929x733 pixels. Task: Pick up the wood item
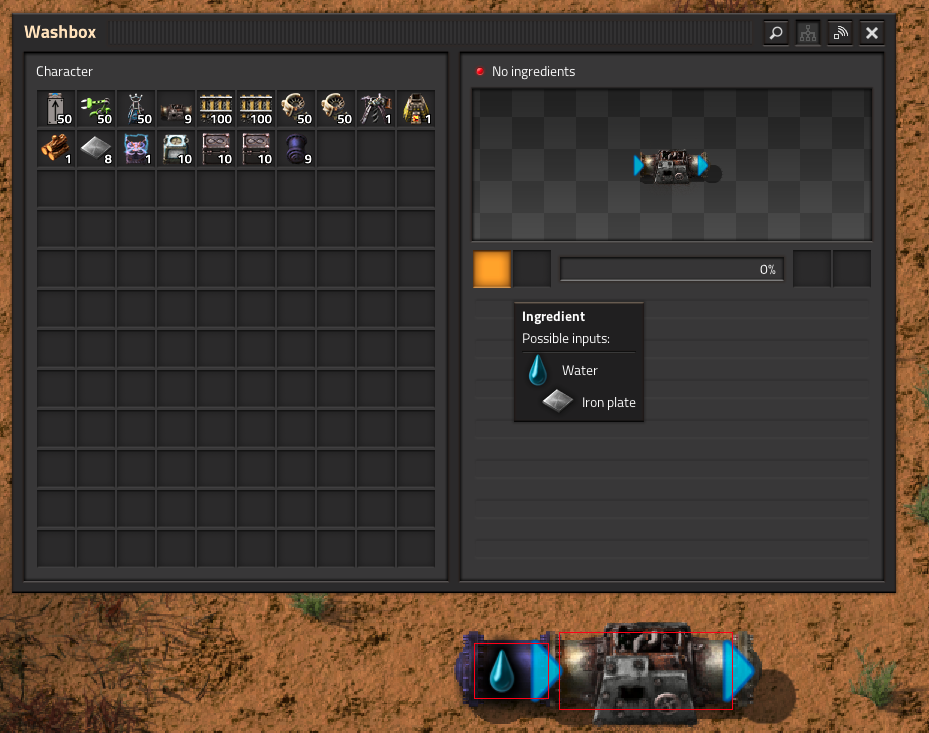pyautogui.click(x=56, y=149)
